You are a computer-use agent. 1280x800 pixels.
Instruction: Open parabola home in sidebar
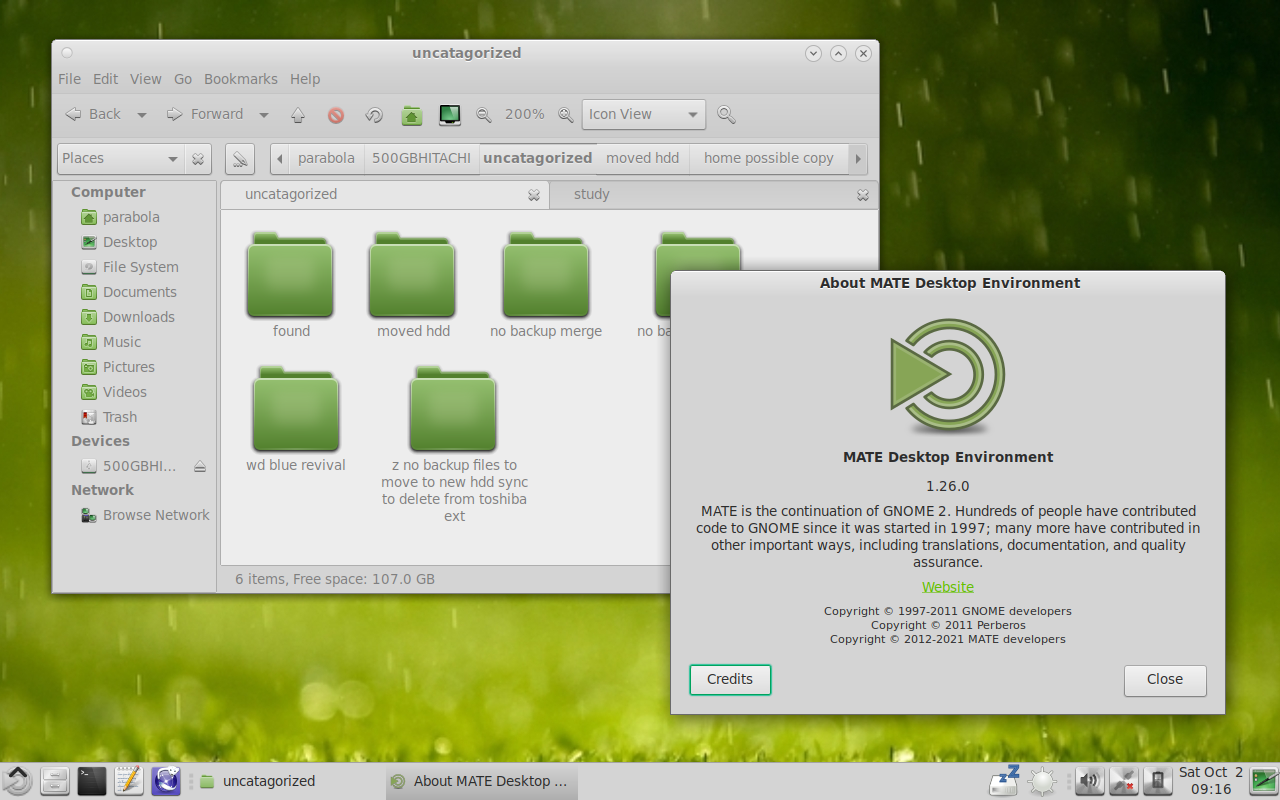[131, 217]
